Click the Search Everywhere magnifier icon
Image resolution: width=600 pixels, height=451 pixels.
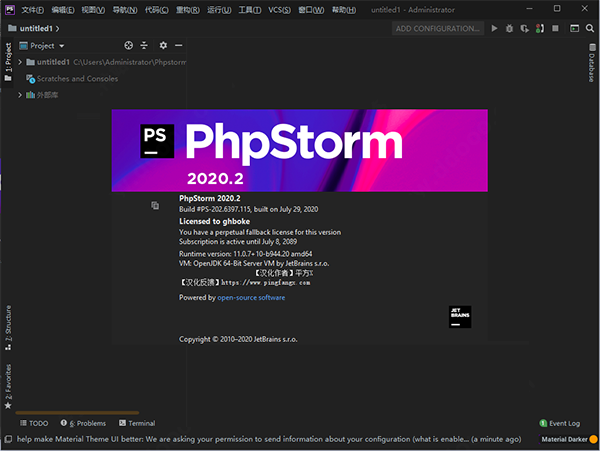[590, 28]
